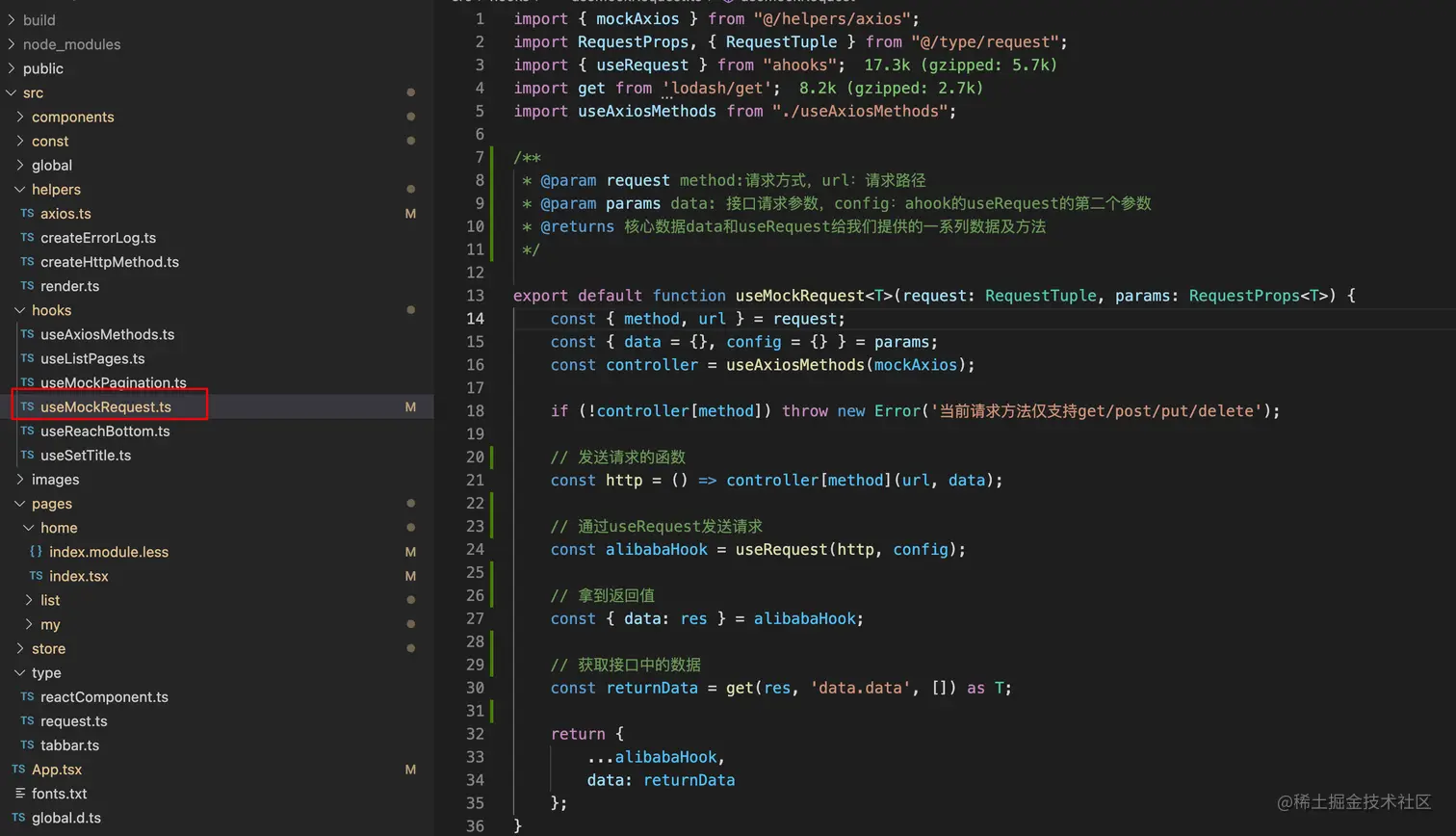Expand the public folder chevron
The height and width of the screenshot is (836, 1456).
11,67
